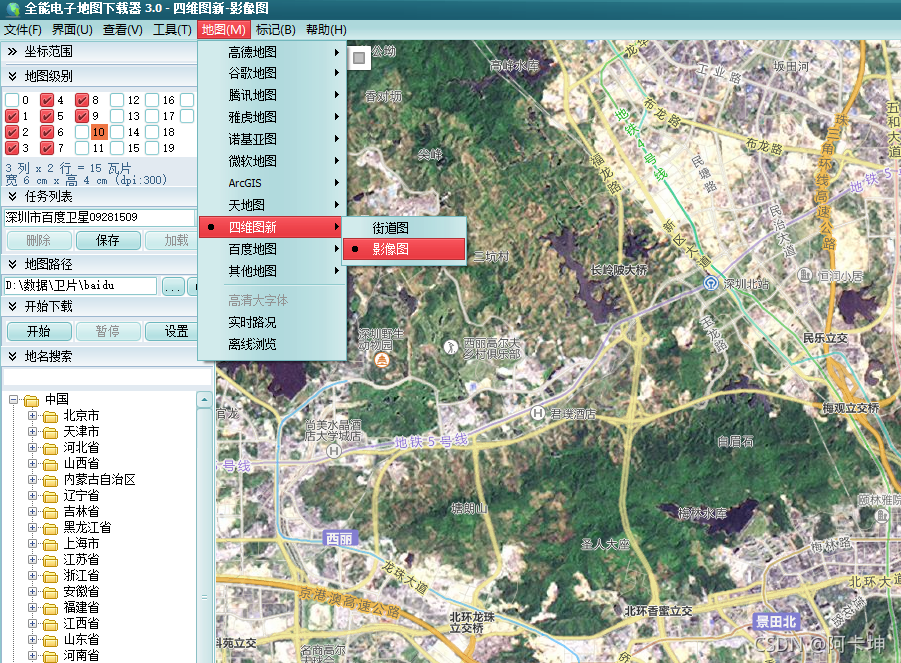Open the 高德地图 submenu
Viewport: 901px width, 663px height.
point(272,52)
